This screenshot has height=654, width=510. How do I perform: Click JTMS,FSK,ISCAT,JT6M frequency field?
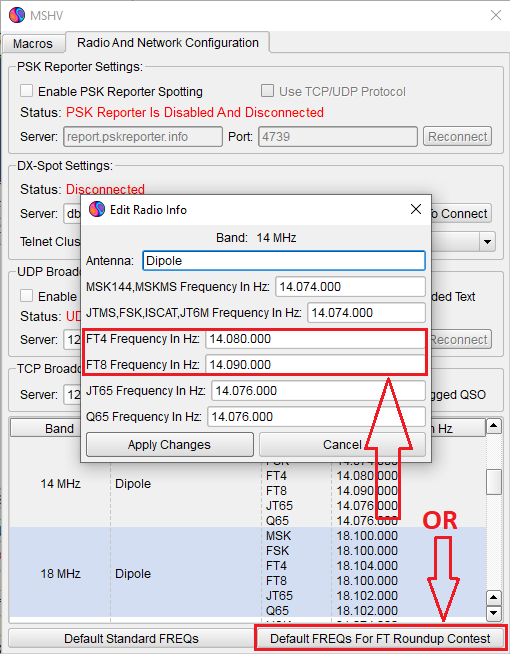pyautogui.click(x=367, y=313)
